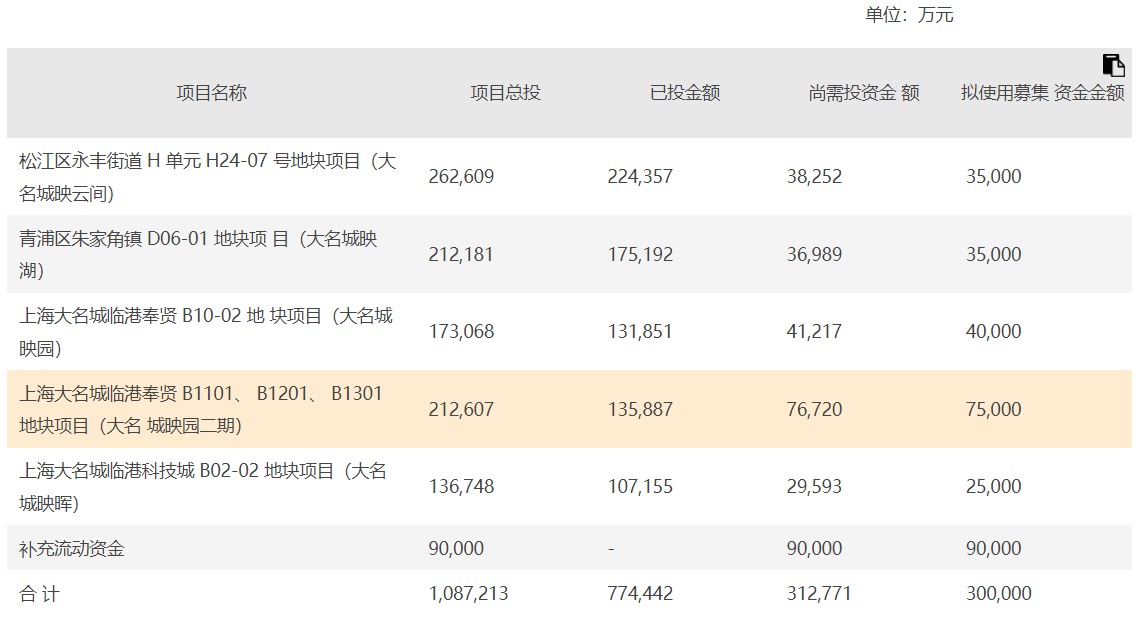The height and width of the screenshot is (619, 1147).
Task: Click the 75,000 raised funds cell
Action: [x=993, y=409]
